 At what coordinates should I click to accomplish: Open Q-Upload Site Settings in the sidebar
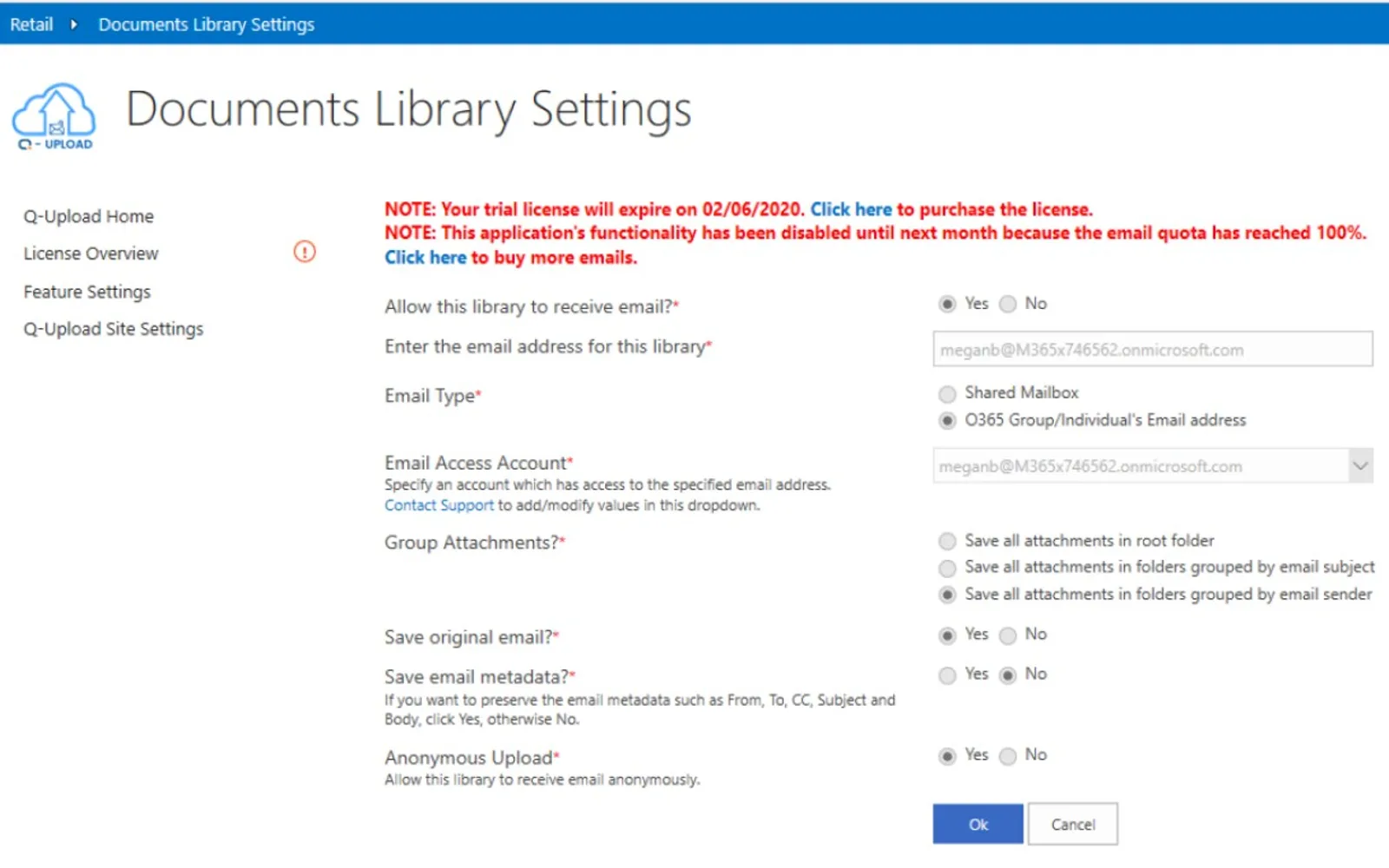click(114, 329)
